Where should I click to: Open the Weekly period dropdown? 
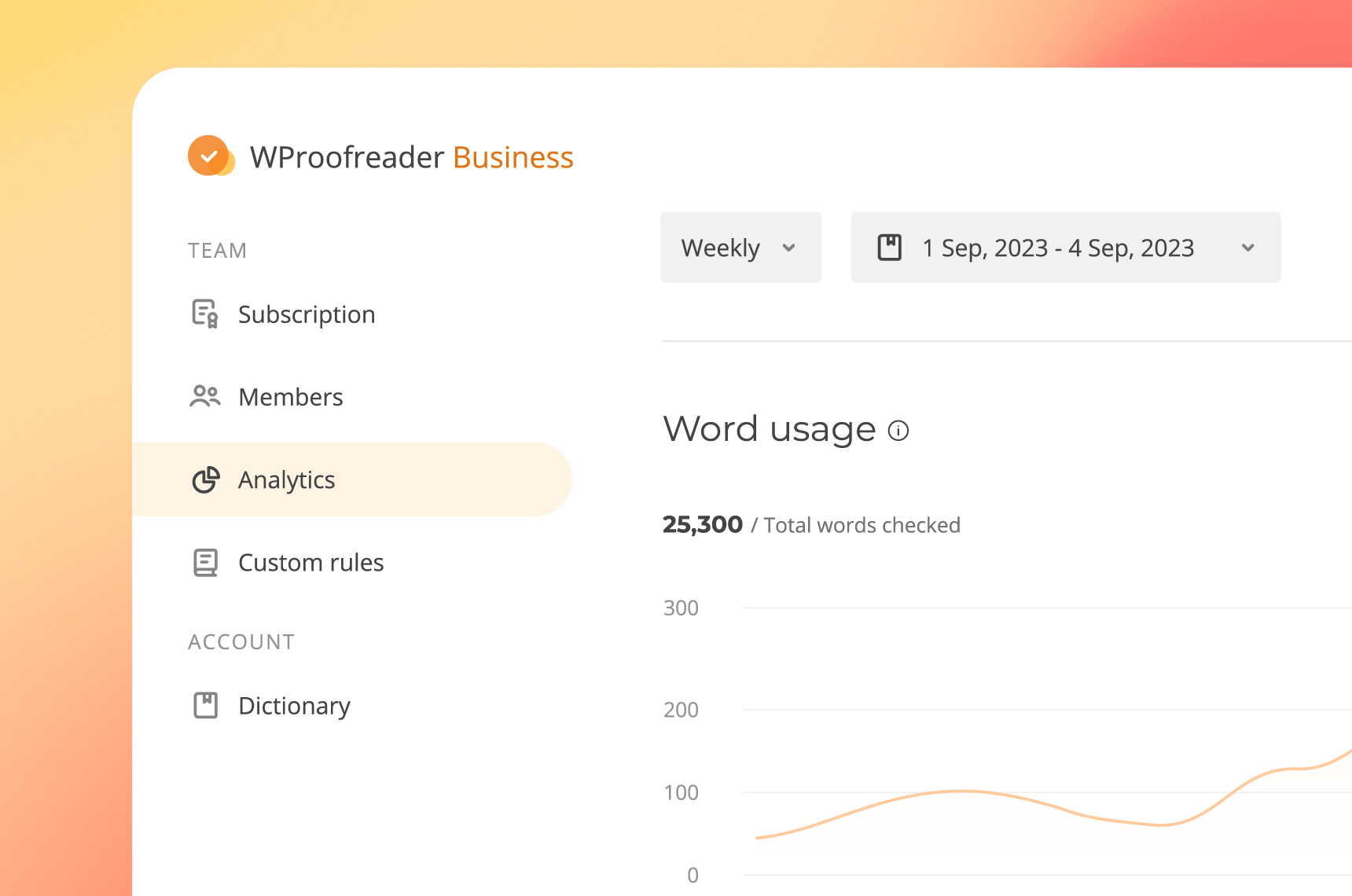point(740,248)
